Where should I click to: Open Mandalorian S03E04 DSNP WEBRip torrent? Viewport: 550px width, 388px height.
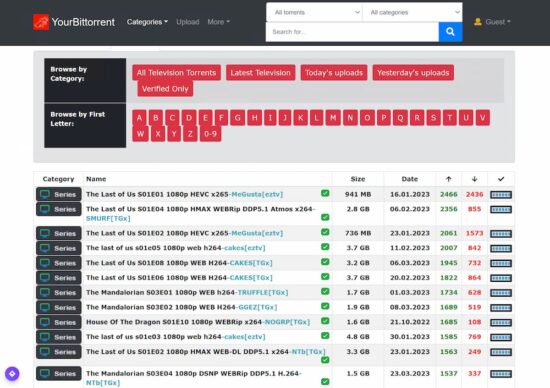(194, 378)
